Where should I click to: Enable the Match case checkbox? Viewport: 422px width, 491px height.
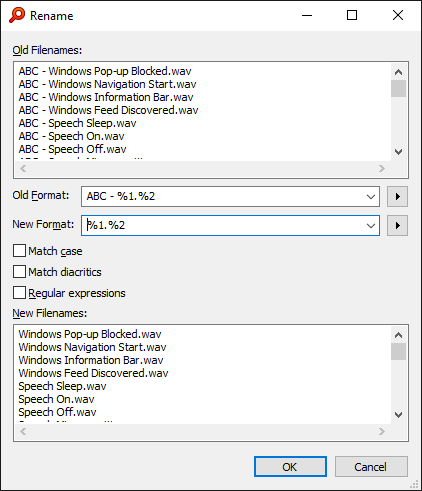[19, 251]
